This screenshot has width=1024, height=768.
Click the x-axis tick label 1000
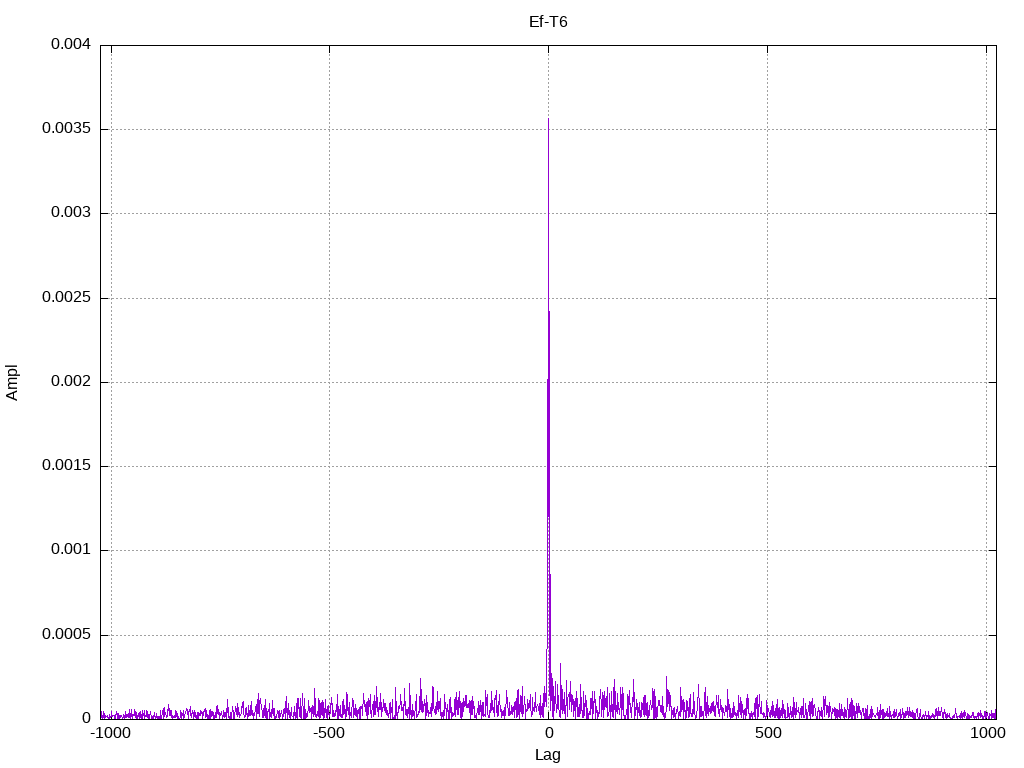(987, 733)
